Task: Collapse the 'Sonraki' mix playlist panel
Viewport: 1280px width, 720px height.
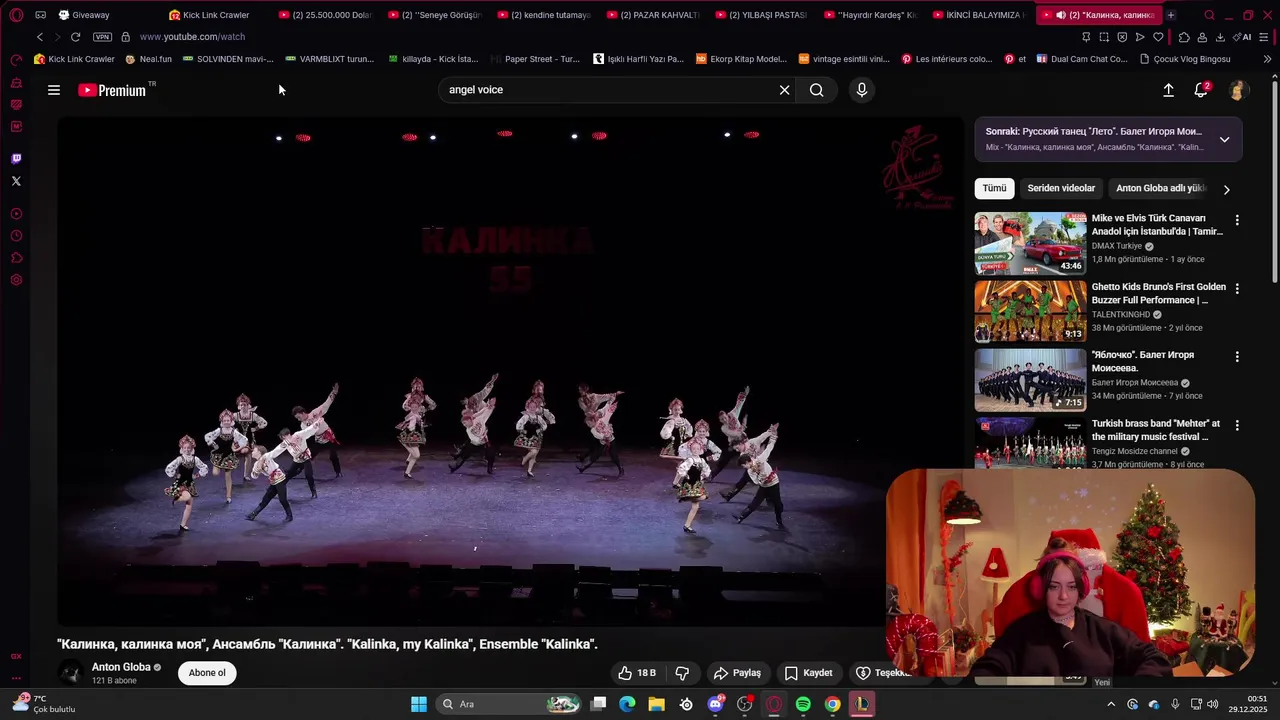Action: click(x=1224, y=139)
